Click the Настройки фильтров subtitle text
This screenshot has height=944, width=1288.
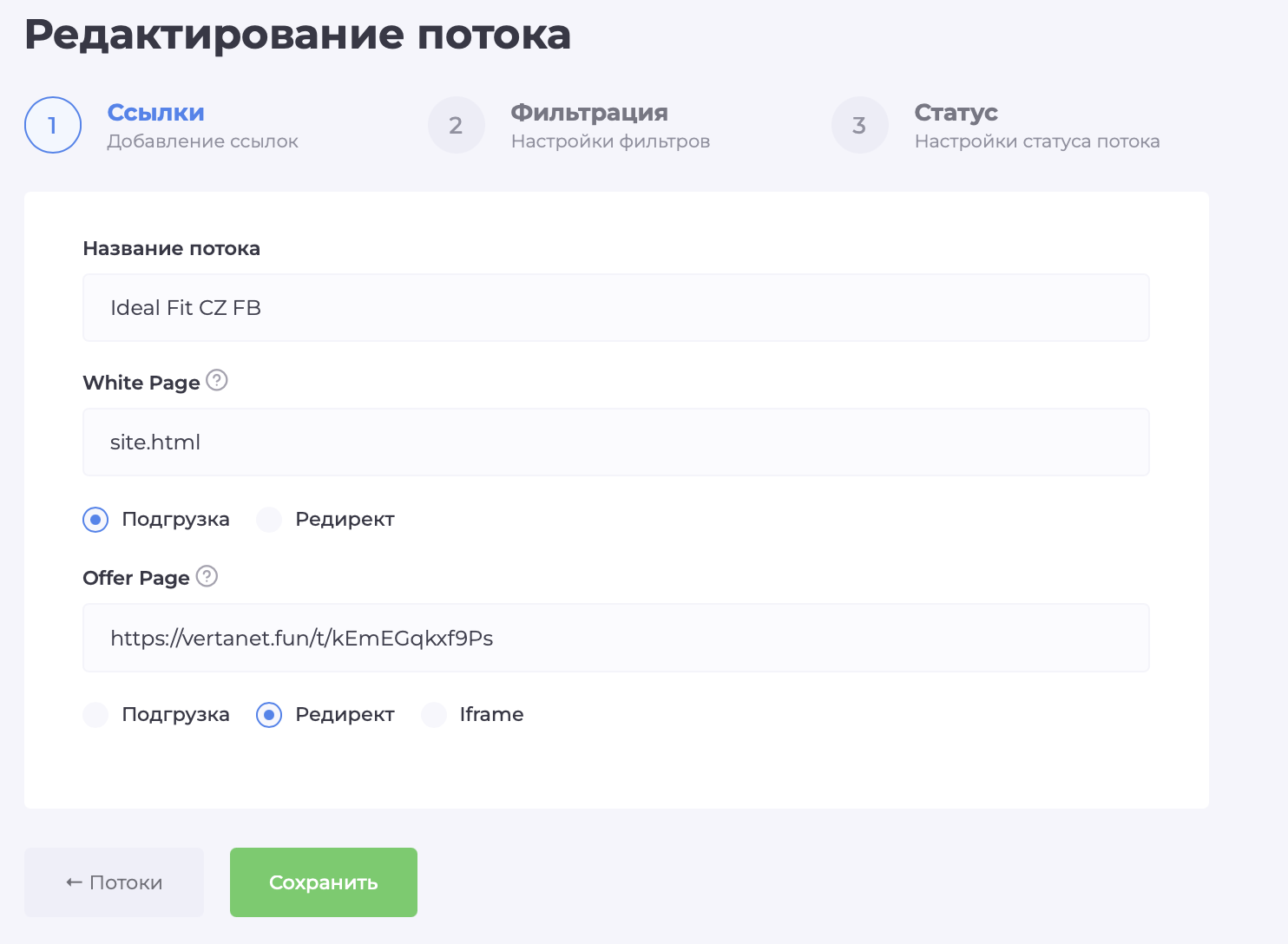(x=610, y=141)
